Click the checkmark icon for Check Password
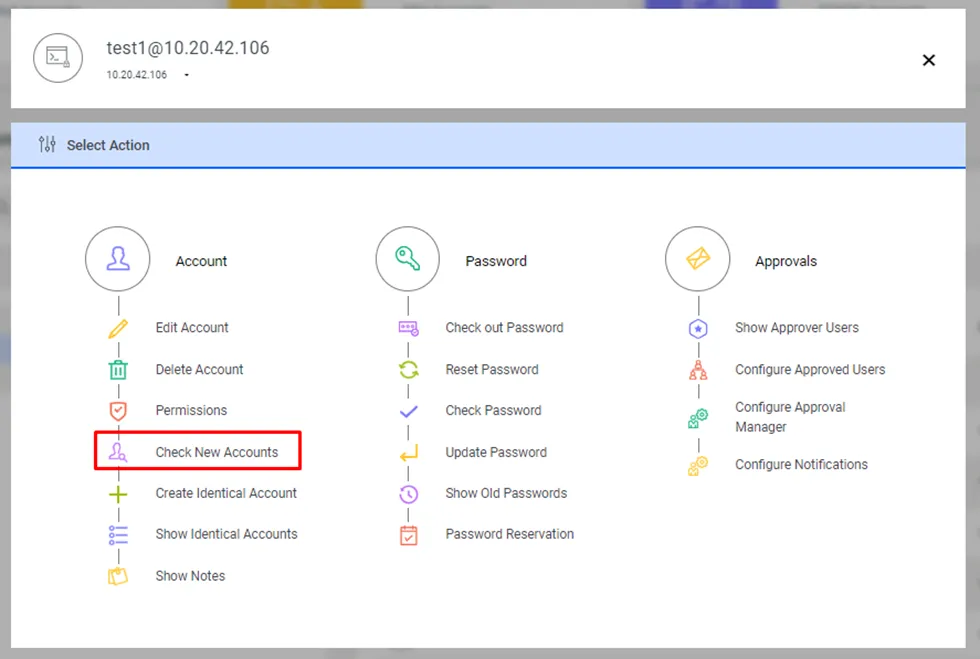This screenshot has height=659, width=980. 408,411
